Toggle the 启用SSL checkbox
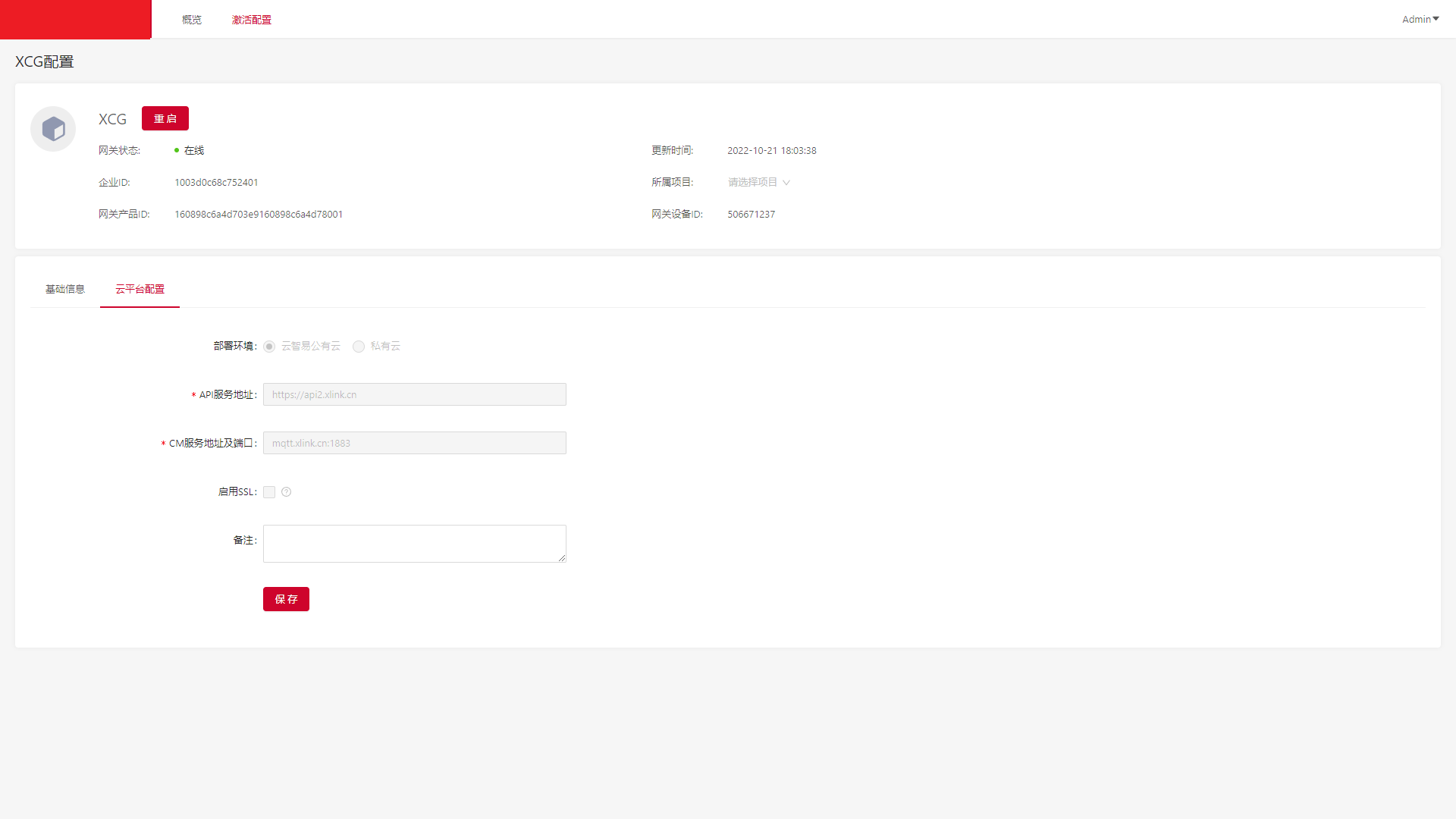Image resolution: width=1456 pixels, height=819 pixels. [x=269, y=492]
